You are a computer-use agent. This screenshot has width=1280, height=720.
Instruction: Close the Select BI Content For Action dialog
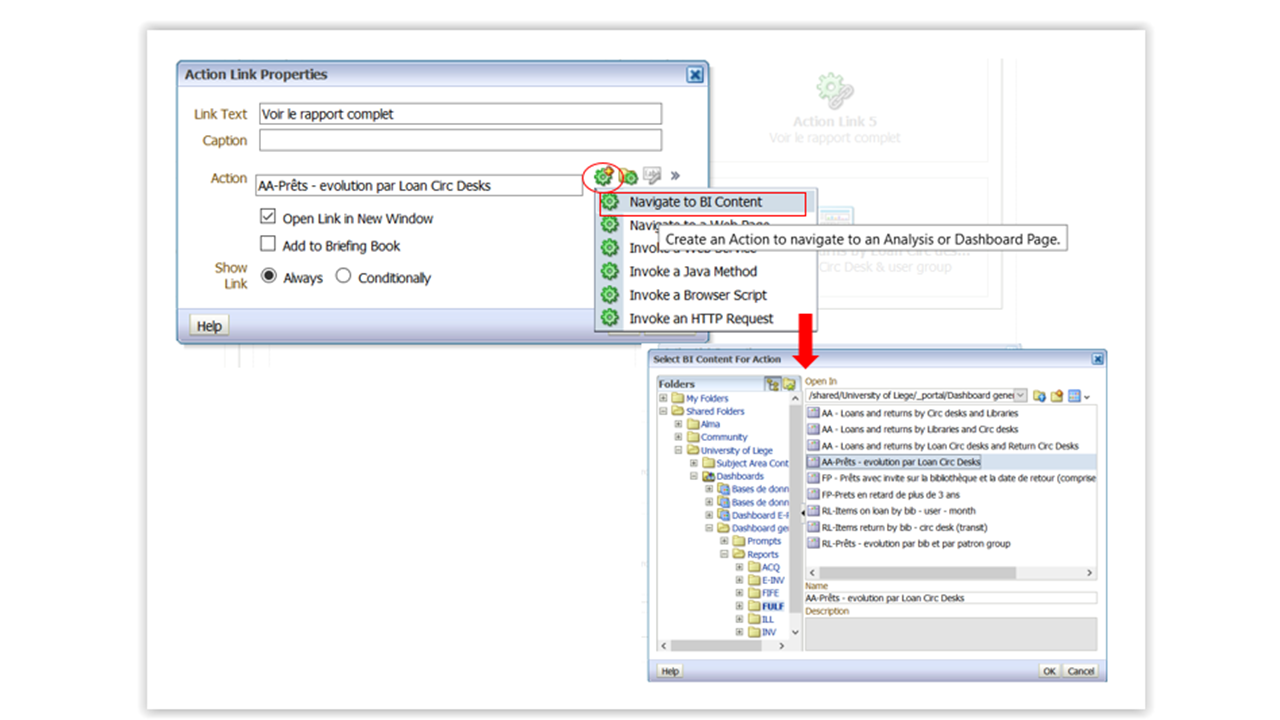1097,358
